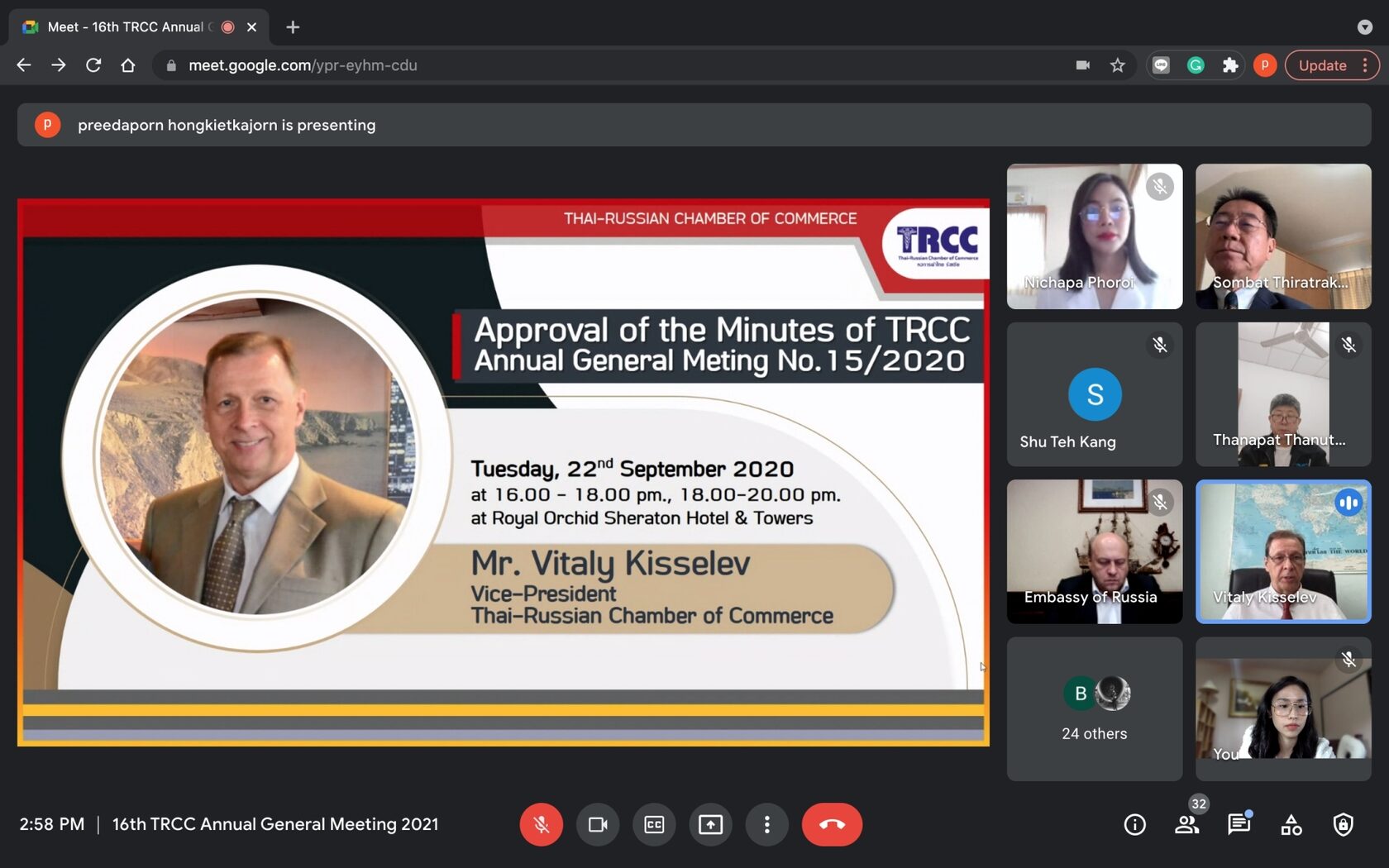Viewport: 1389px width, 868px height.
Task: Click the presented slide screen share
Action: (x=504, y=472)
